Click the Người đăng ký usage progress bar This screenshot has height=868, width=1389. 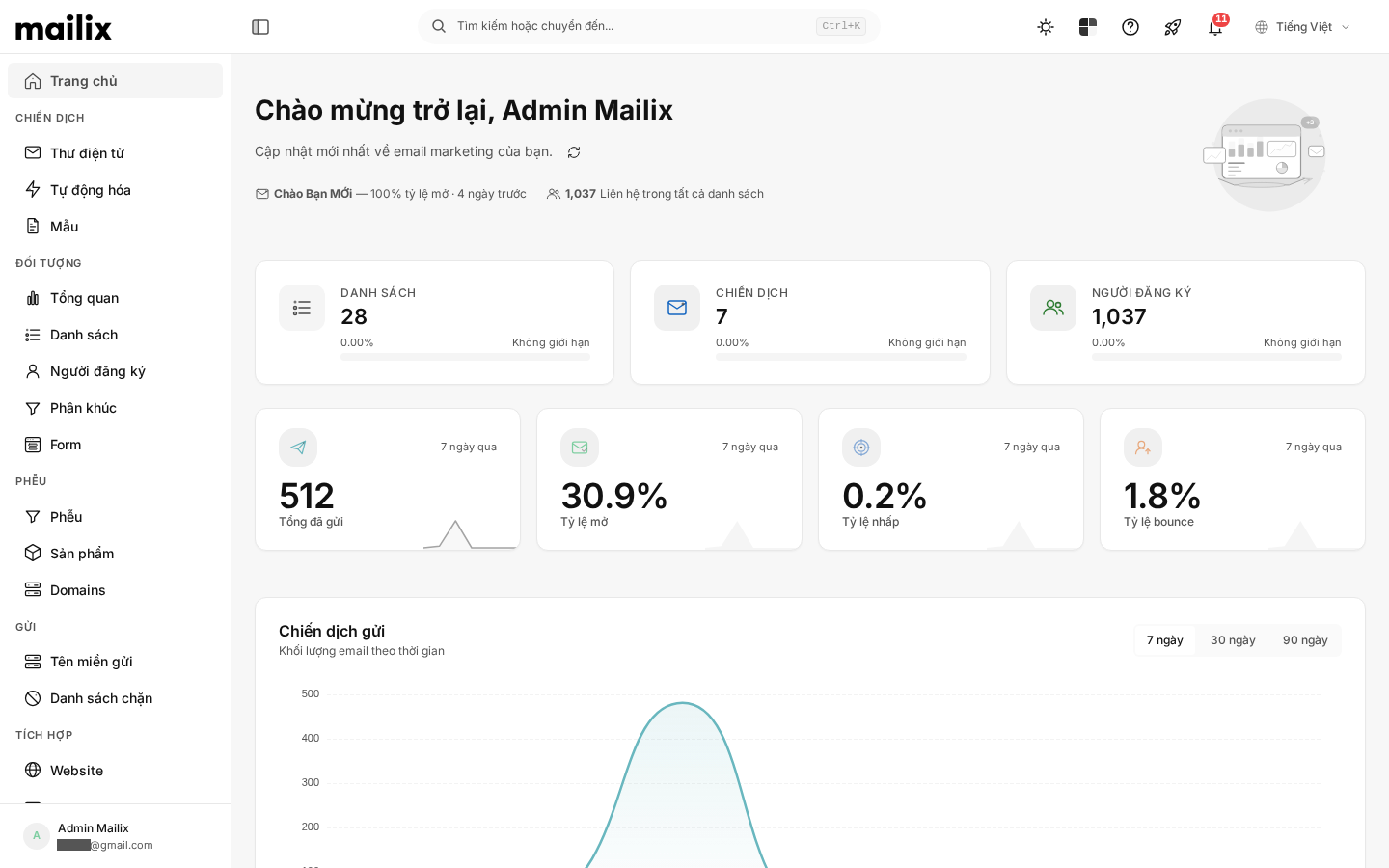1216,357
